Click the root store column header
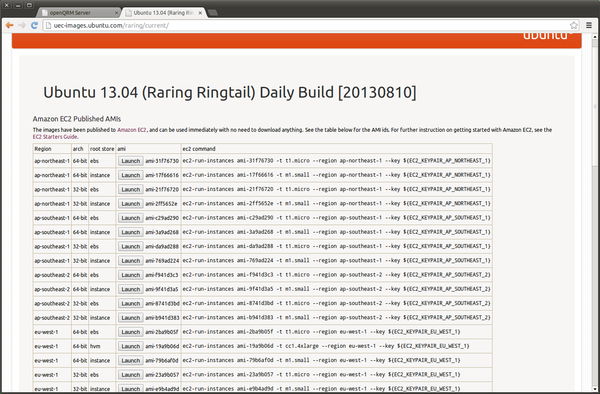The image size is (600, 394). (x=102, y=149)
